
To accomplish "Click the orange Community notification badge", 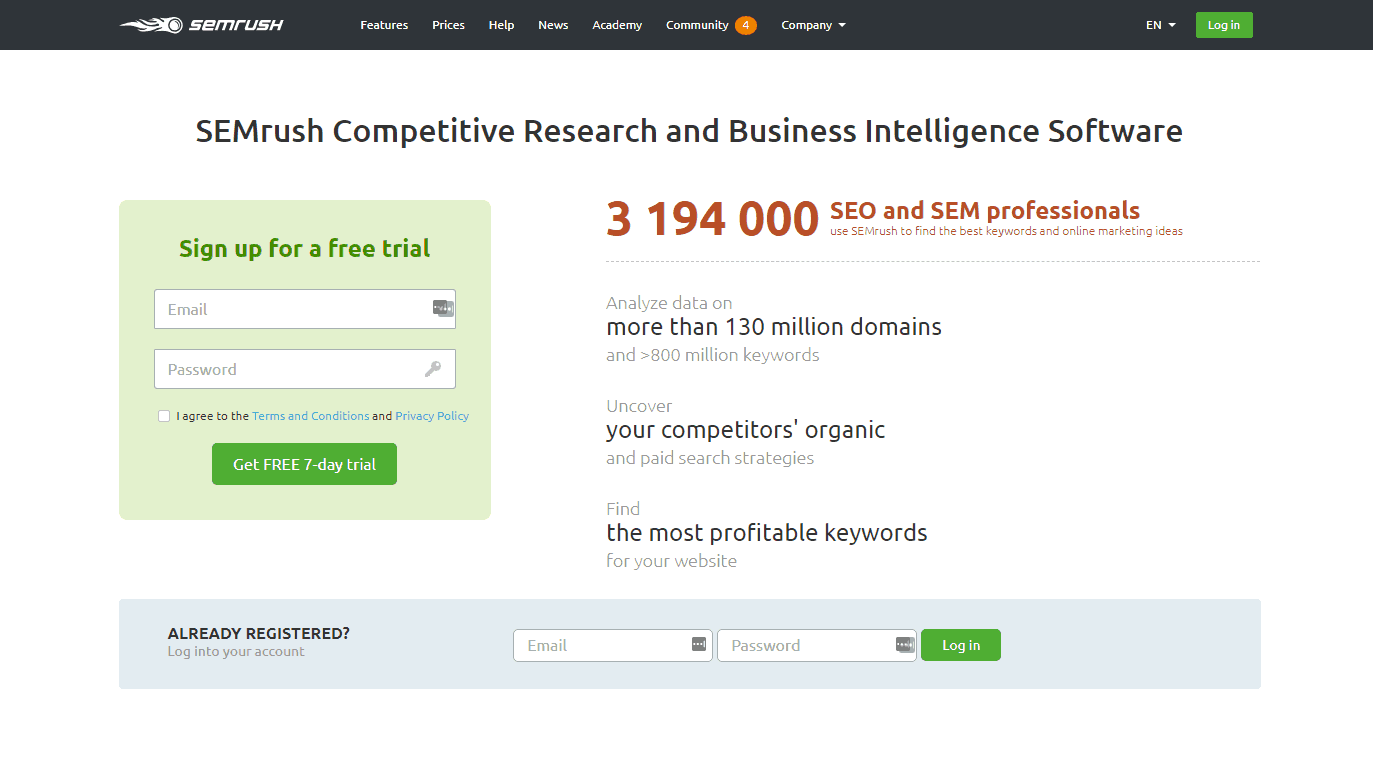I will [x=745, y=25].
